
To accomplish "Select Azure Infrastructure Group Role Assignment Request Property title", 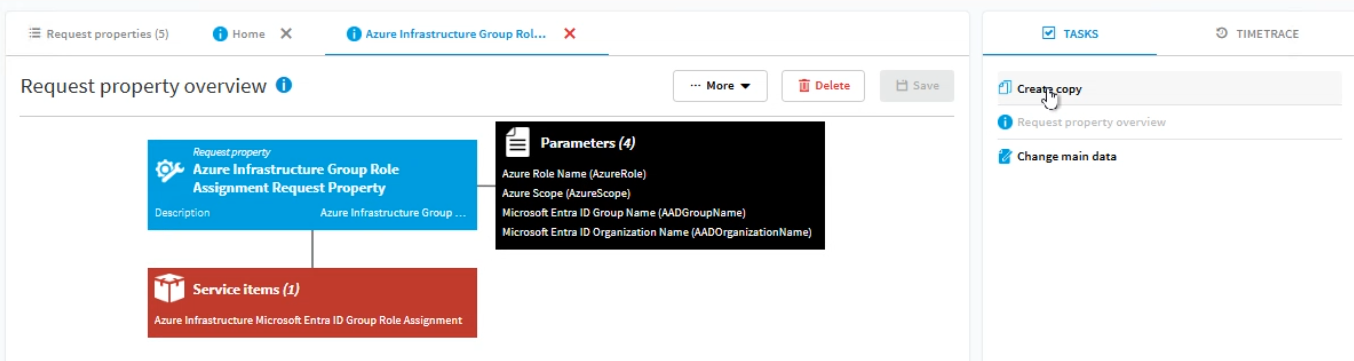I will 296,179.
